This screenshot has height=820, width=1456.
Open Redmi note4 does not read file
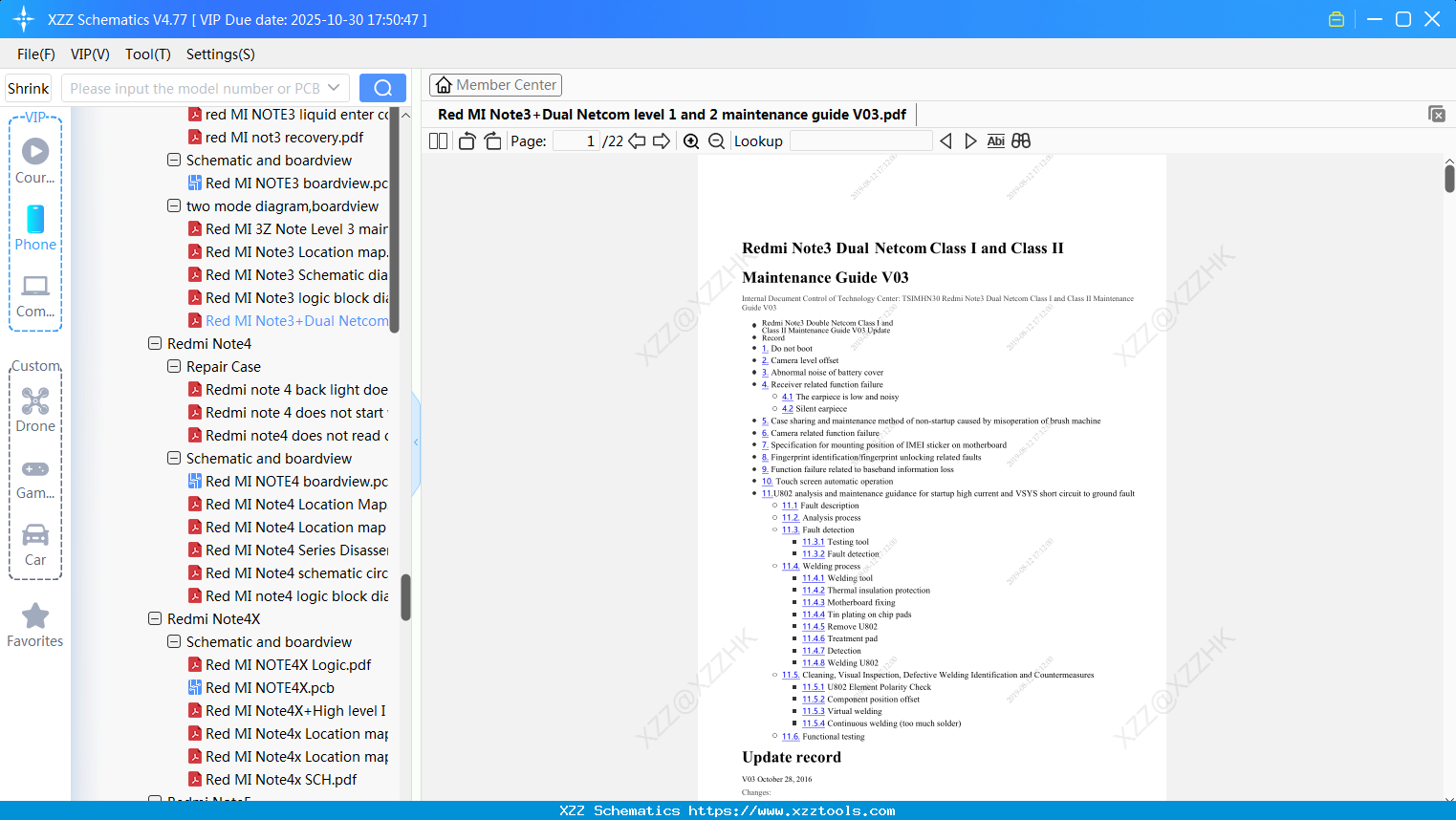[x=288, y=435]
